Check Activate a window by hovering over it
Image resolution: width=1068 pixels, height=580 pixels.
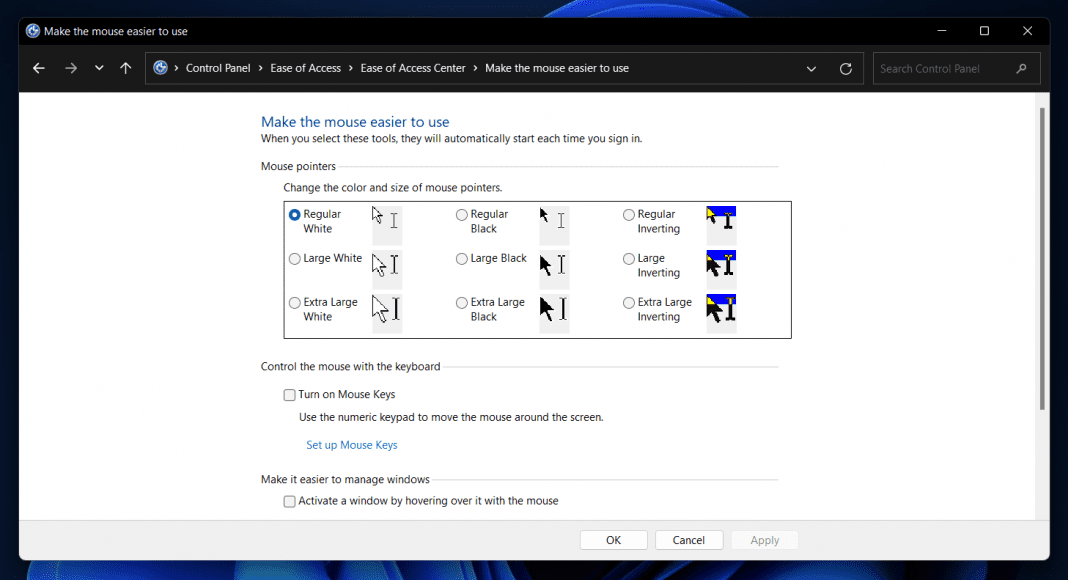pos(289,501)
